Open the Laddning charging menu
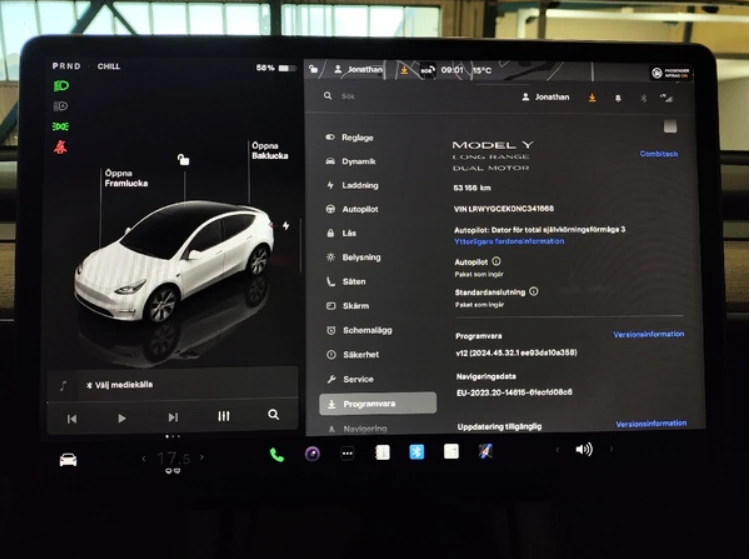 pos(352,185)
